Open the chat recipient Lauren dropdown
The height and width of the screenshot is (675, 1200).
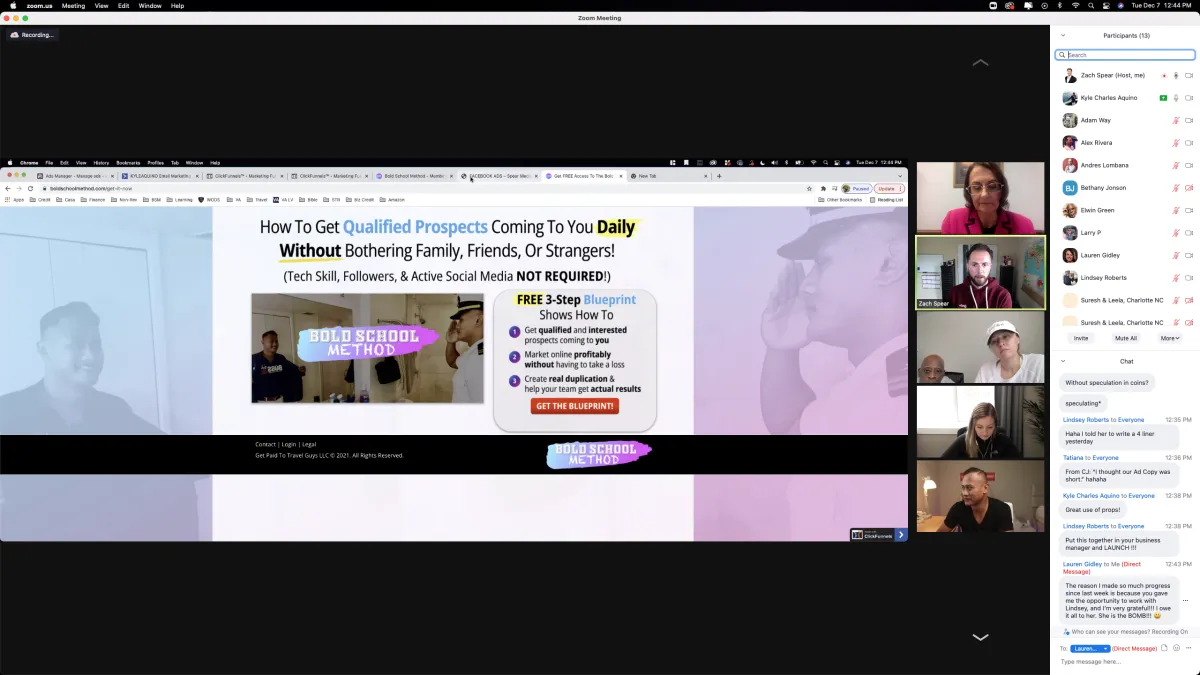coord(1091,649)
